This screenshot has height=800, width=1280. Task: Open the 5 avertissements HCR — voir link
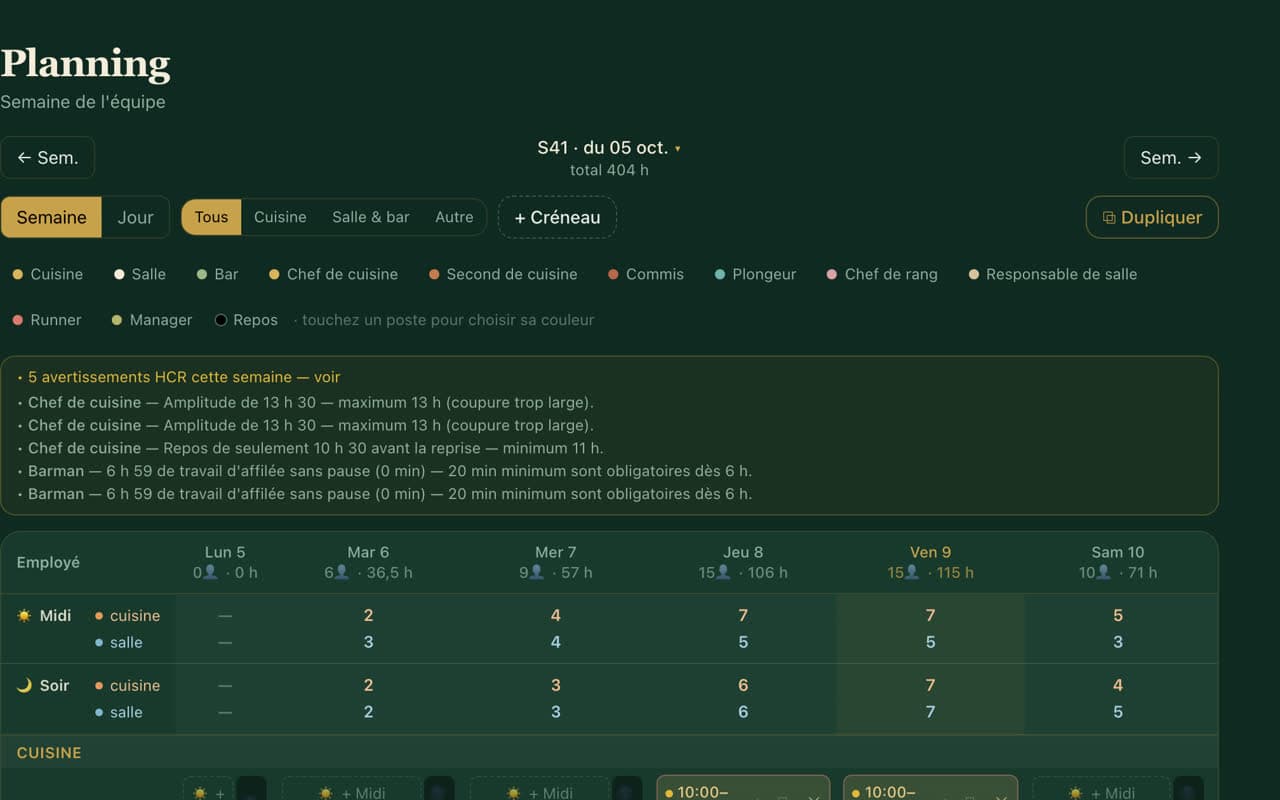coord(184,377)
